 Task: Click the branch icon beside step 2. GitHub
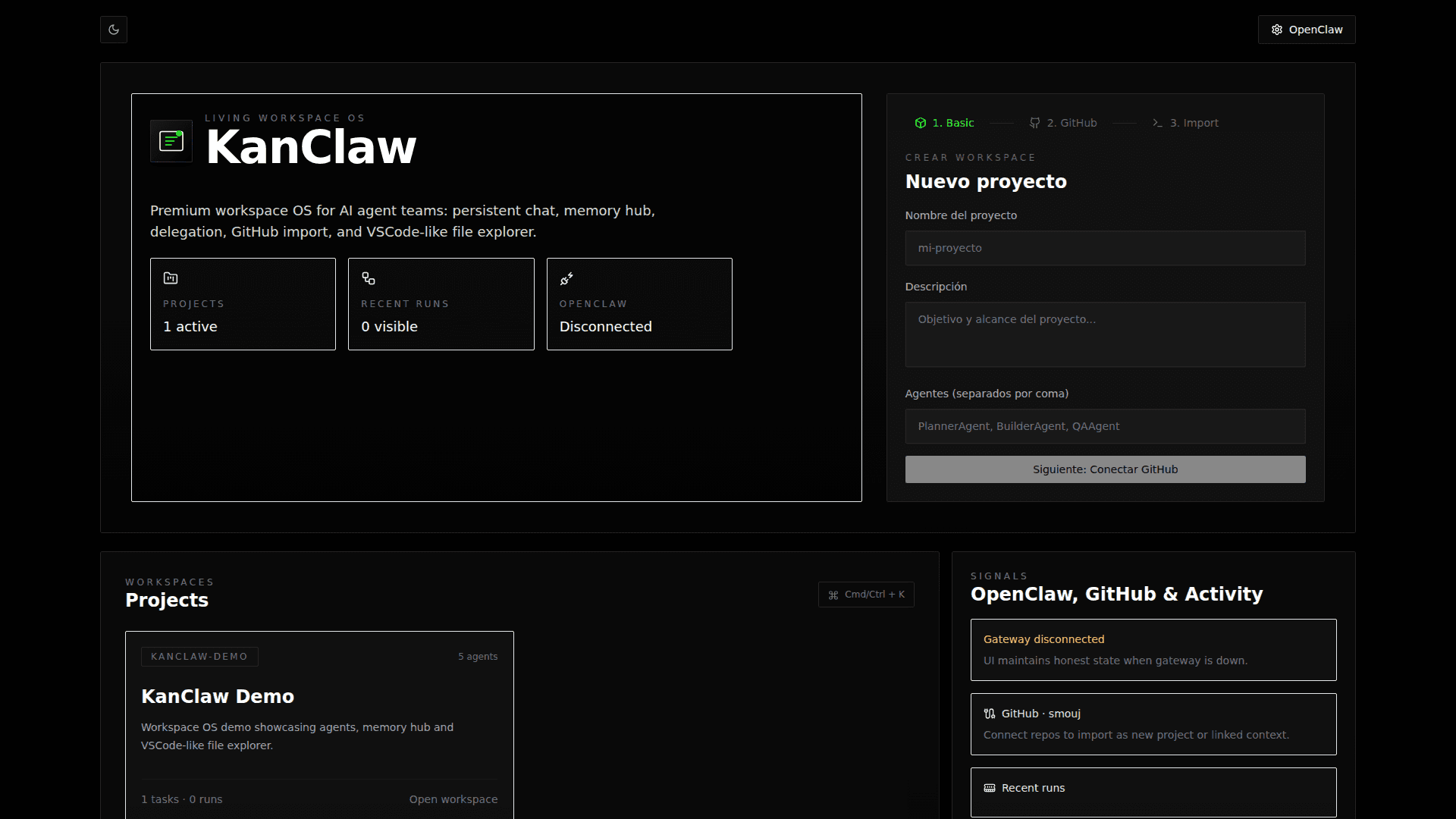tap(1036, 123)
